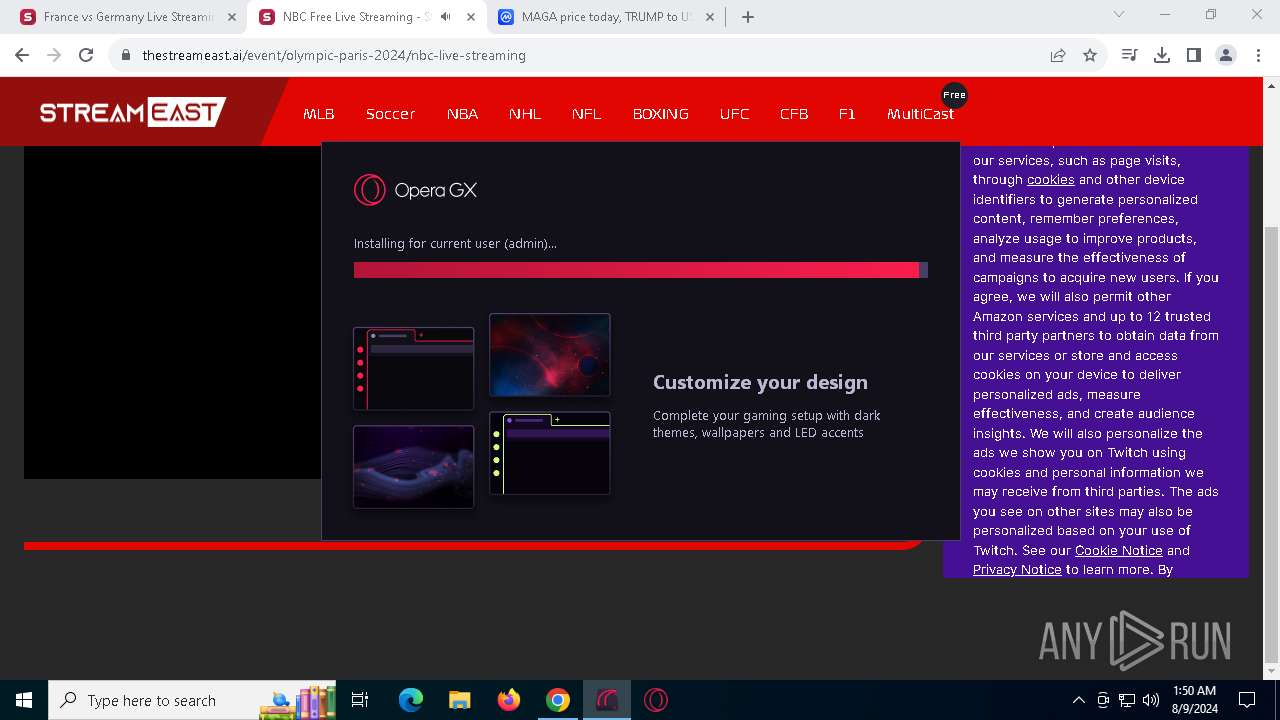This screenshot has width=1280, height=720.
Task: Open UFC menu item
Action: click(734, 114)
